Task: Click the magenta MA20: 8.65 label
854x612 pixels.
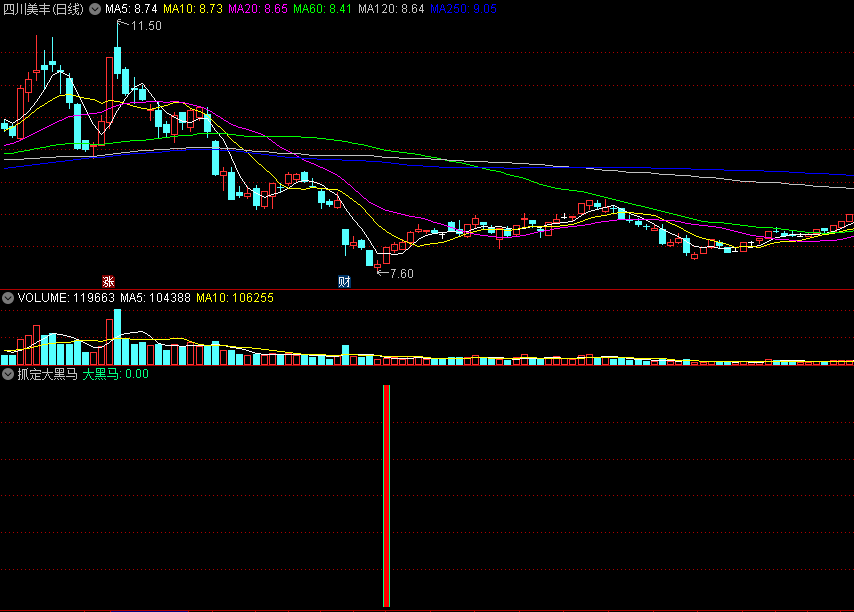Action: (x=258, y=9)
